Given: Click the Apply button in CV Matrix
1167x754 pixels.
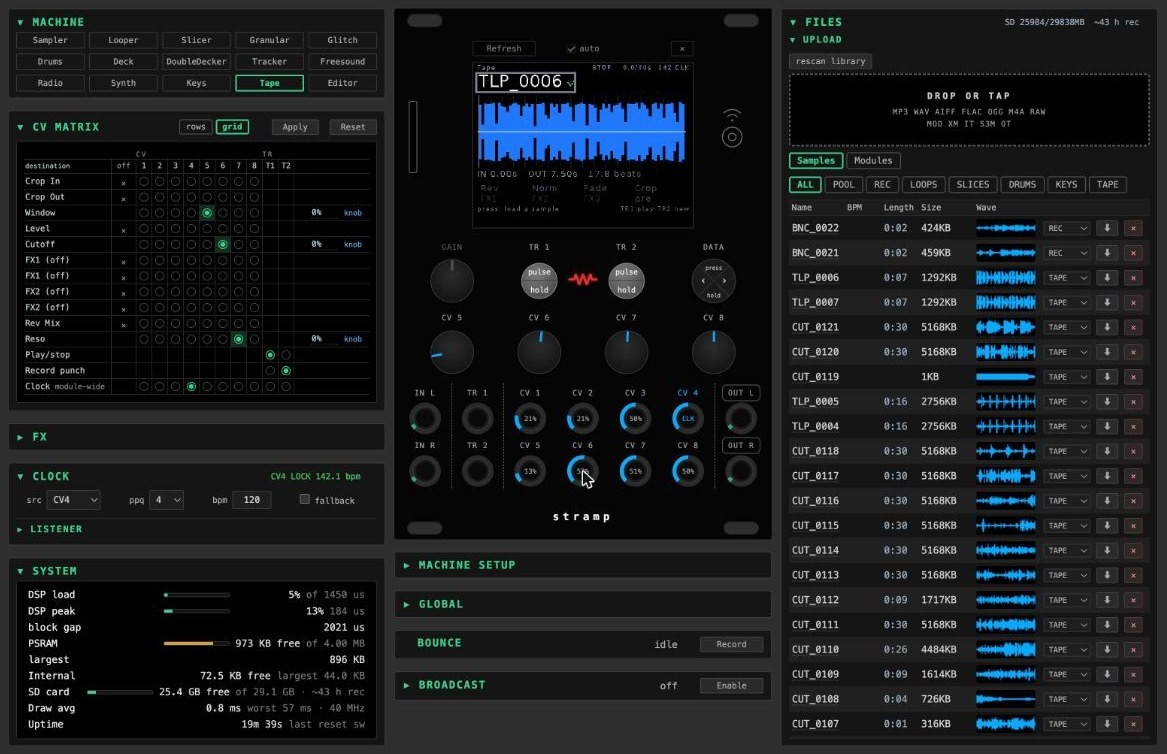Looking at the screenshot, I should [295, 127].
